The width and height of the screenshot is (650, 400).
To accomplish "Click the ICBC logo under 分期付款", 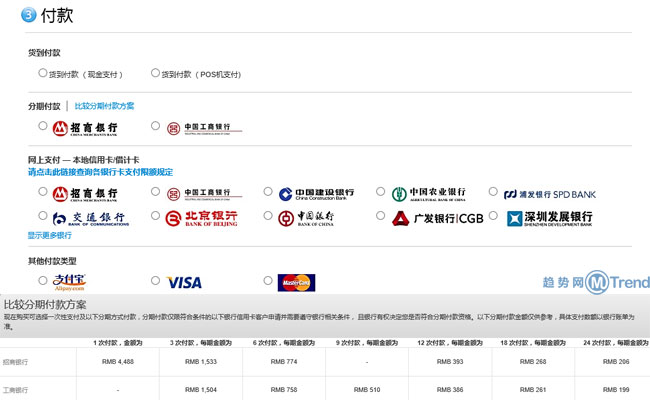I will [x=204, y=128].
